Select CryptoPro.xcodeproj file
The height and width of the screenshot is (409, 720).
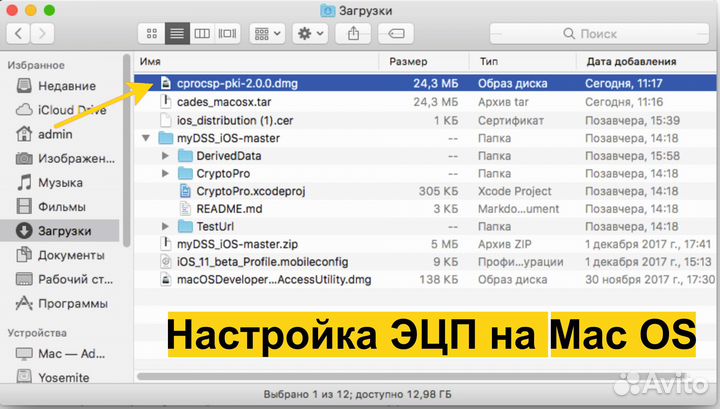coord(425,191)
